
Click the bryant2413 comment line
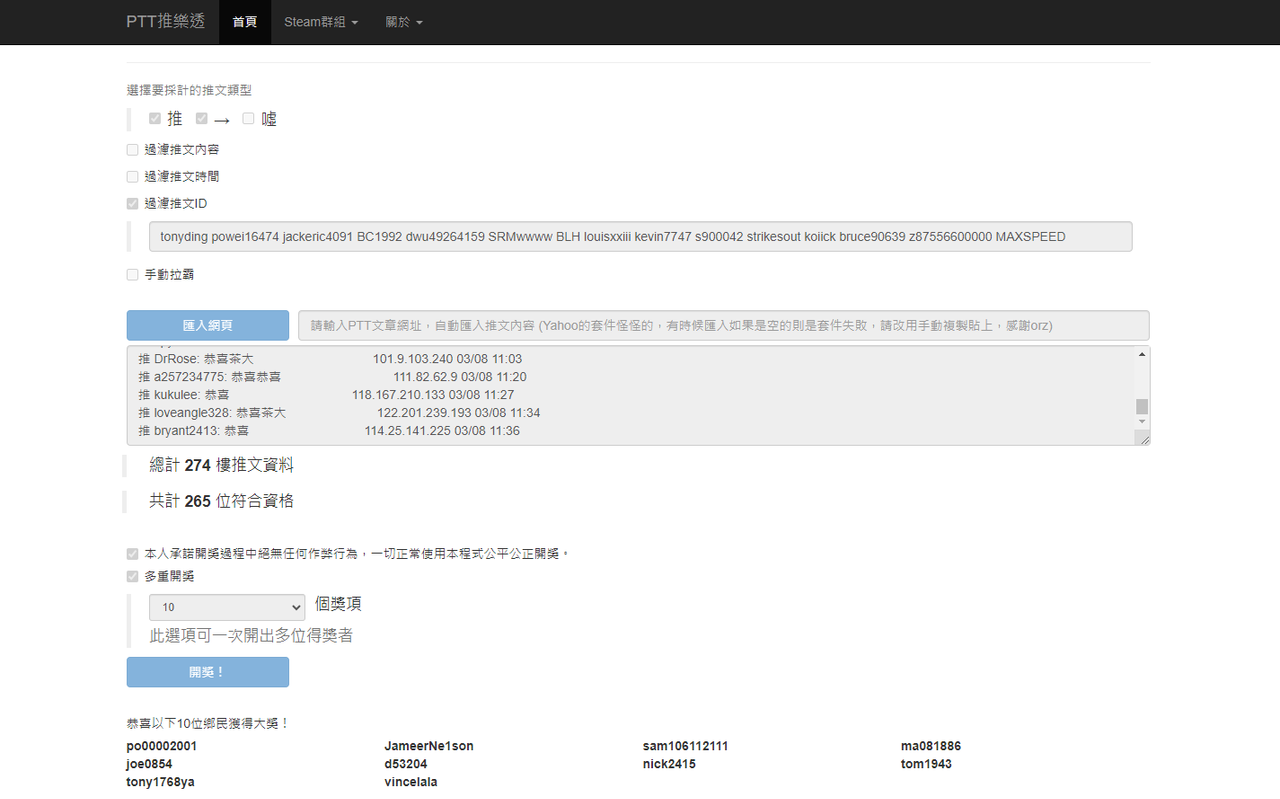pos(329,431)
